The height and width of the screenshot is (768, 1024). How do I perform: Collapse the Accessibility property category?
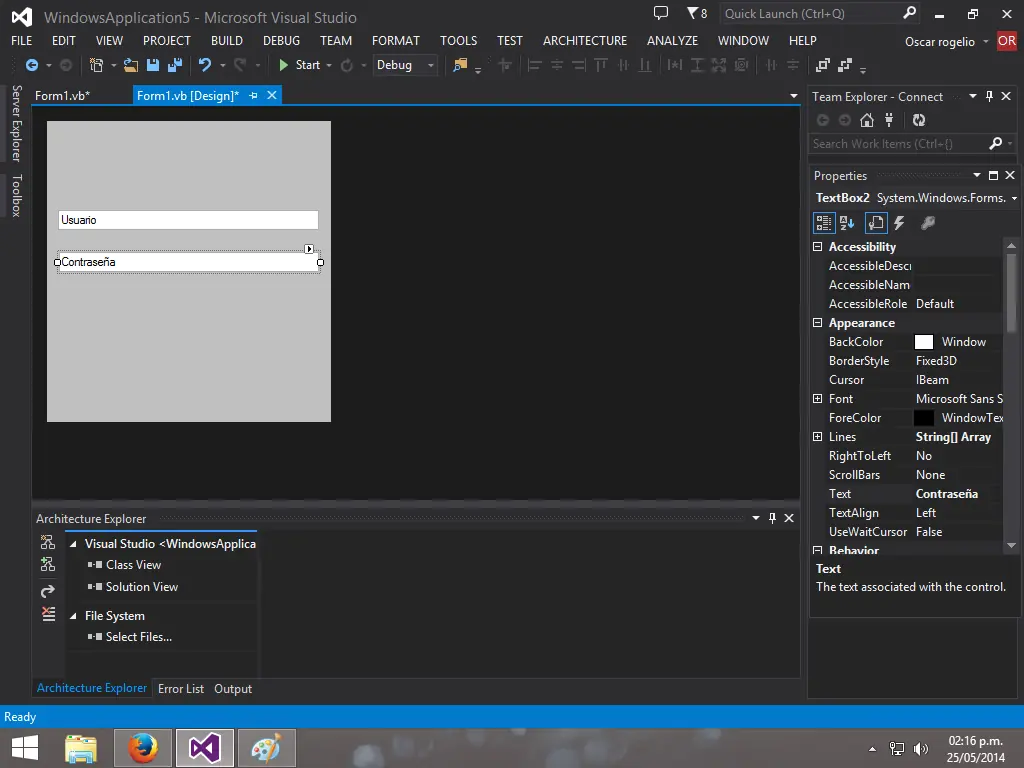(x=817, y=247)
